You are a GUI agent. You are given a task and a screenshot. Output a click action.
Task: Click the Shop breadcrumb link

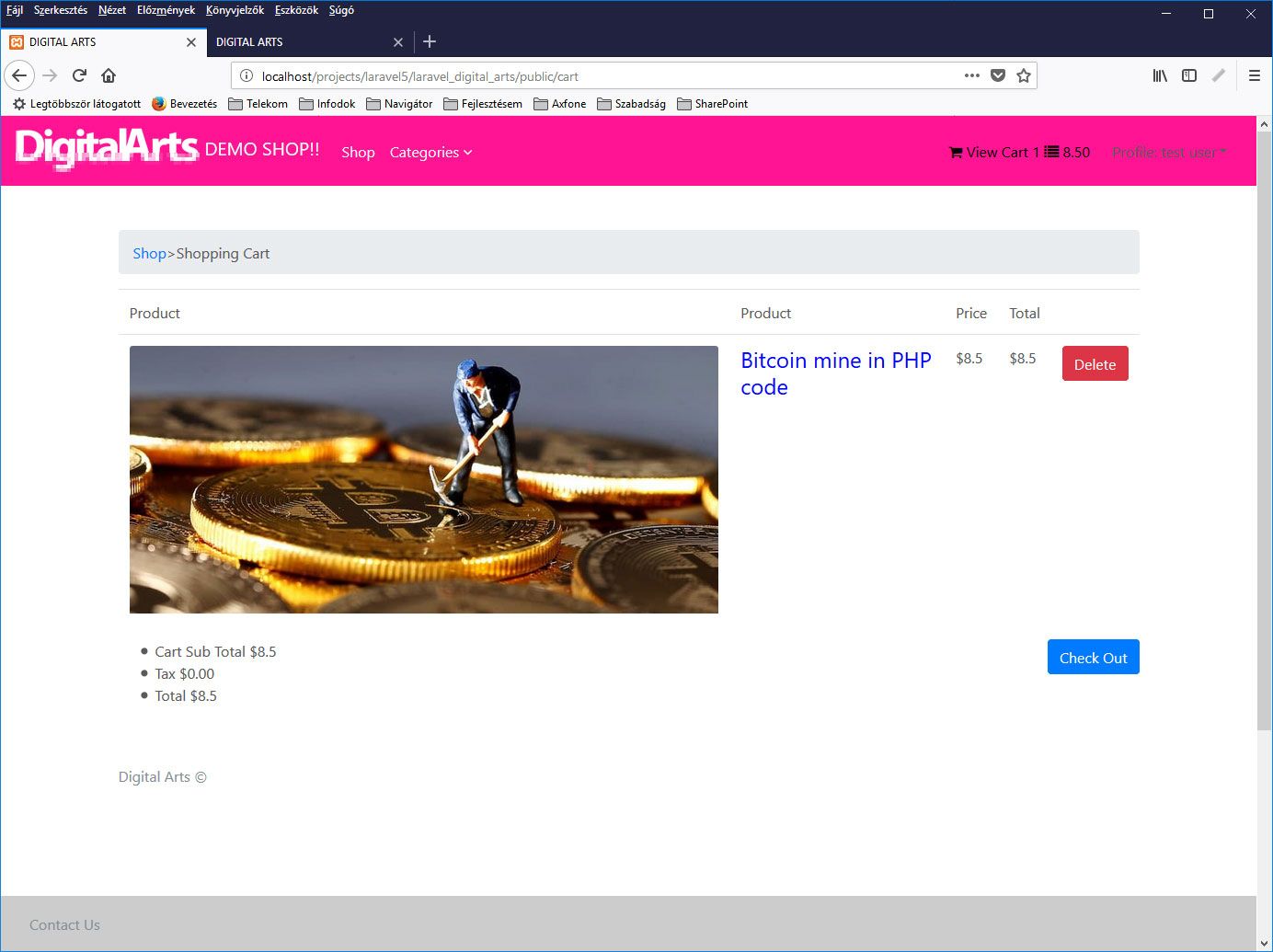click(x=149, y=254)
